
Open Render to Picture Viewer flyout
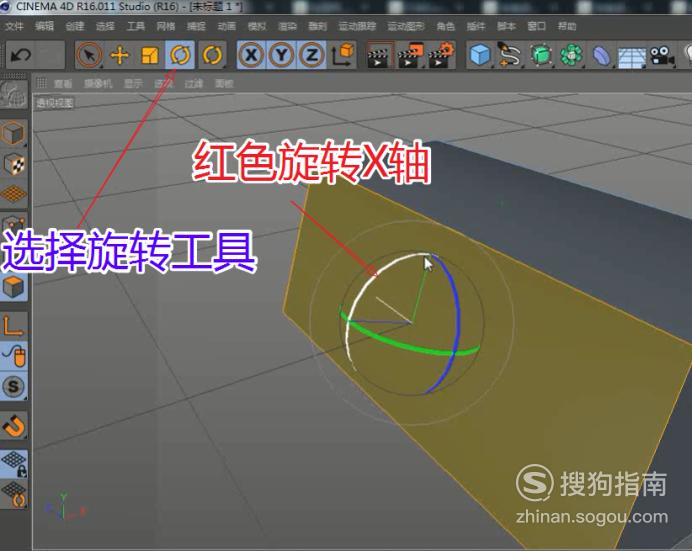coord(410,55)
